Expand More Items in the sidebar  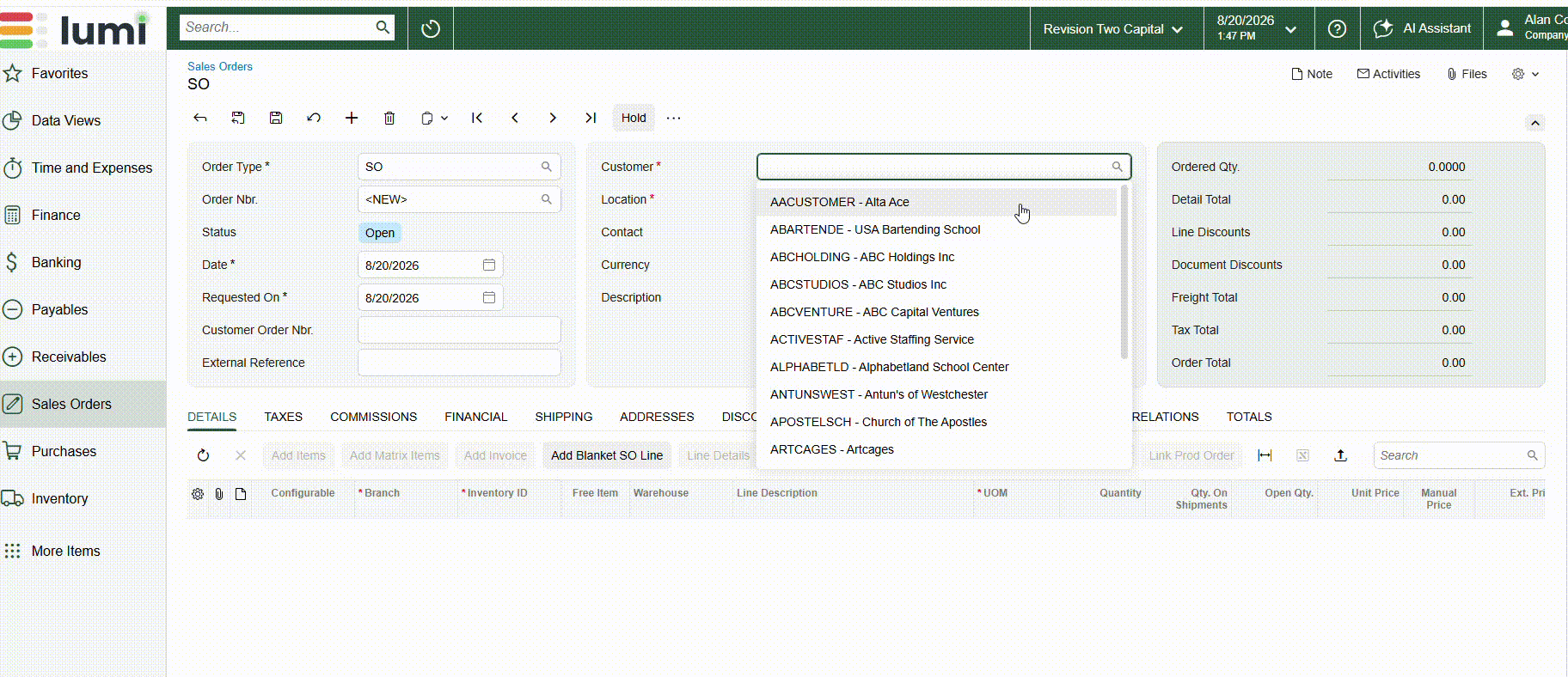83,551
